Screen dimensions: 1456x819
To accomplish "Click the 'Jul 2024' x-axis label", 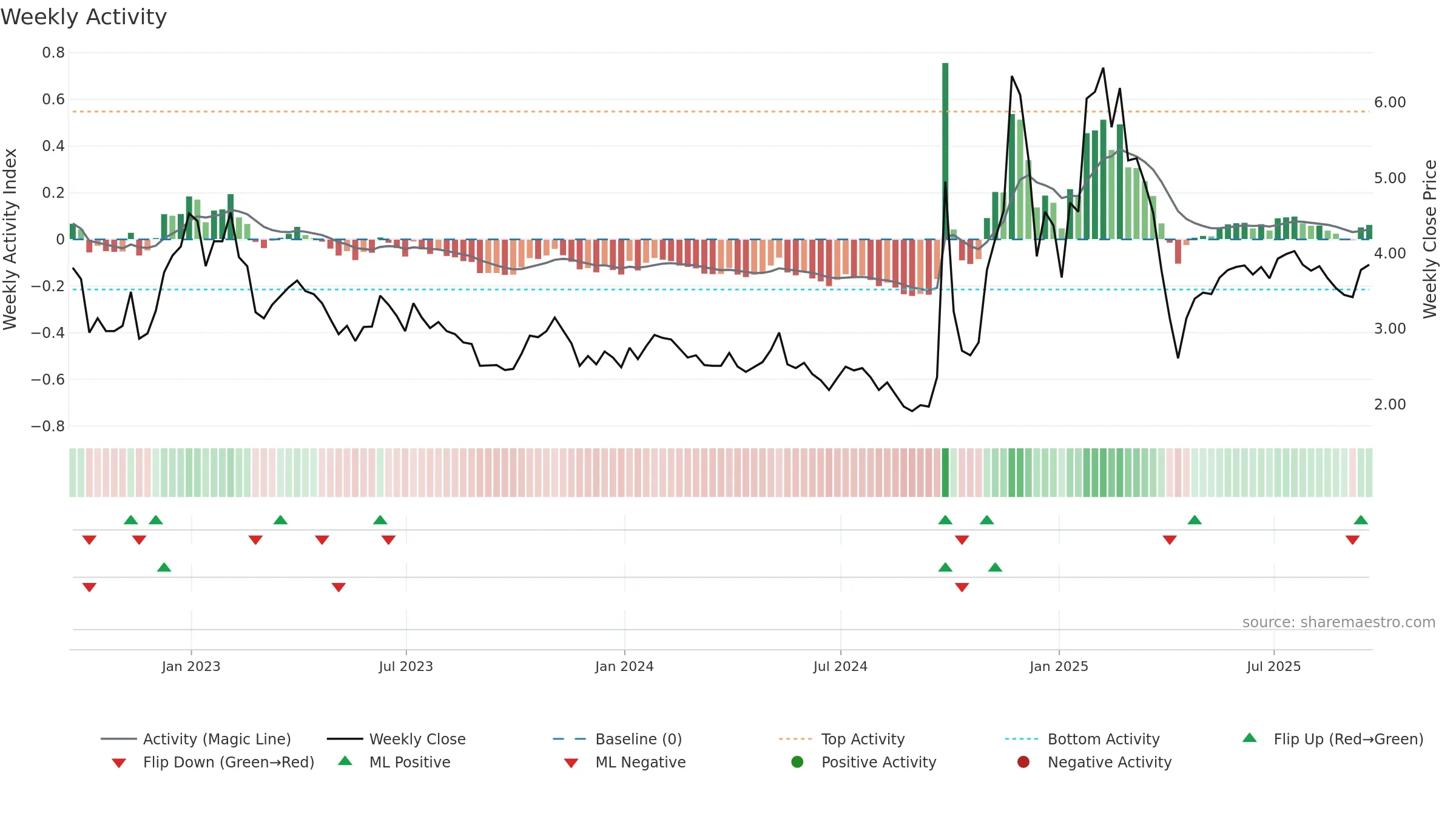I will [840, 666].
